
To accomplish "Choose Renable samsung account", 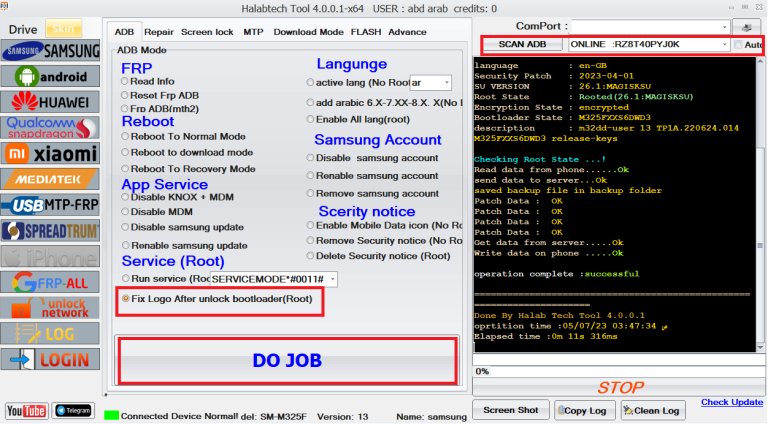I will 372,175.
